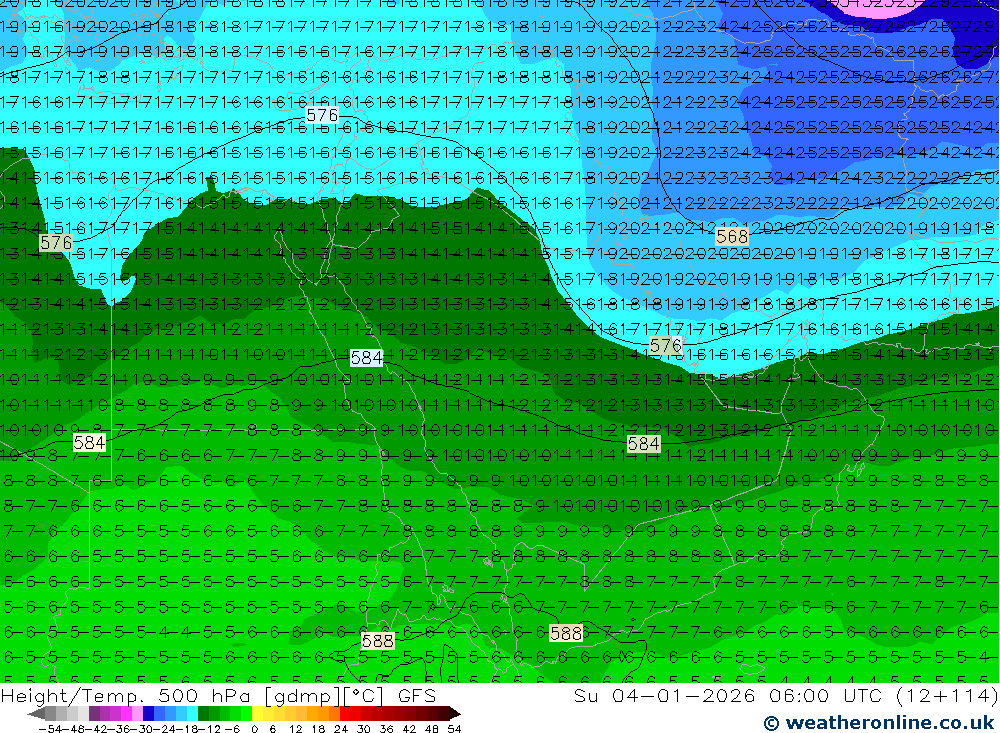This screenshot has width=1000, height=733.
Task: Click the darkest green swatch on the scale
Action: click(203, 714)
